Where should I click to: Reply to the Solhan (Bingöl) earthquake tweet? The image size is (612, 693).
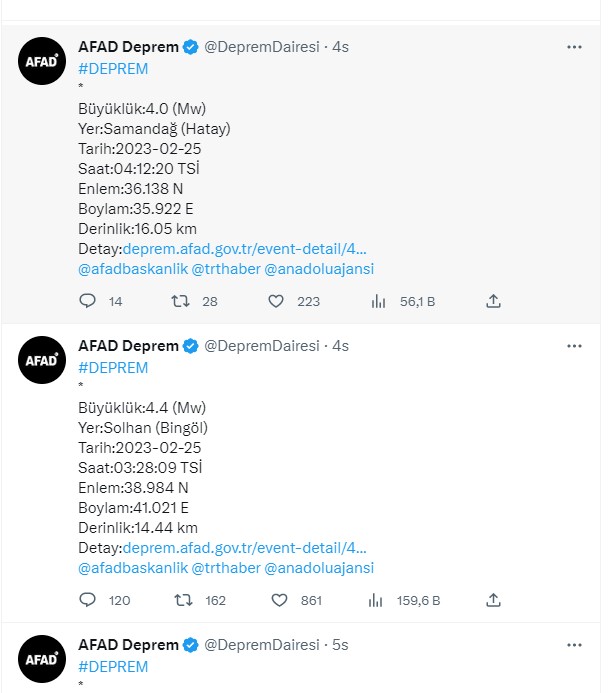click(87, 600)
